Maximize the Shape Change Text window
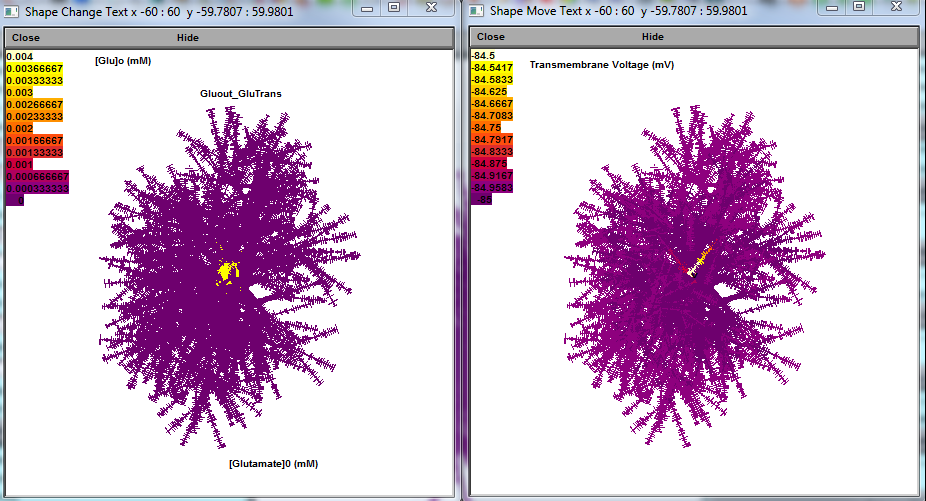The image size is (926, 501). 394,8
